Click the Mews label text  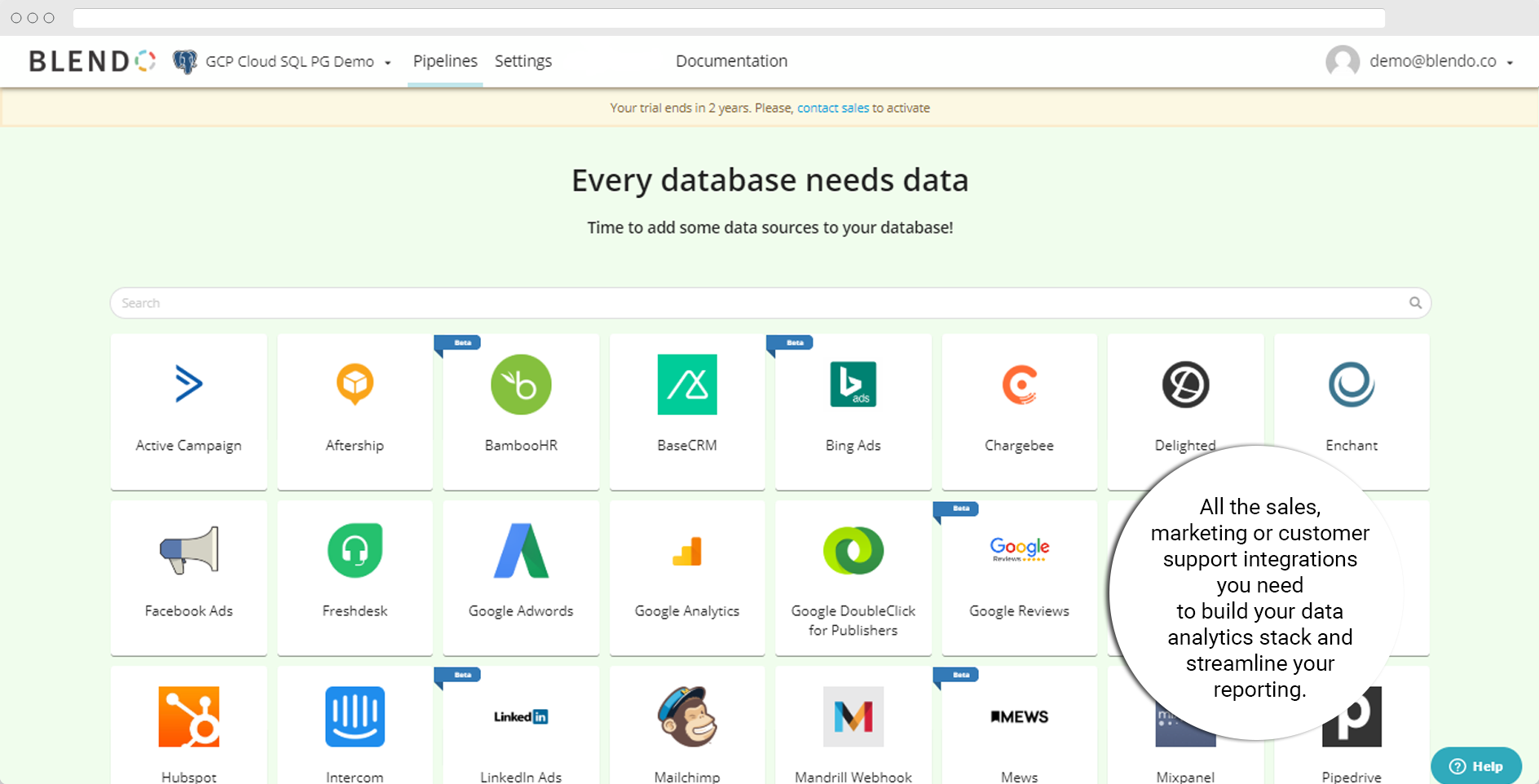point(1019,777)
